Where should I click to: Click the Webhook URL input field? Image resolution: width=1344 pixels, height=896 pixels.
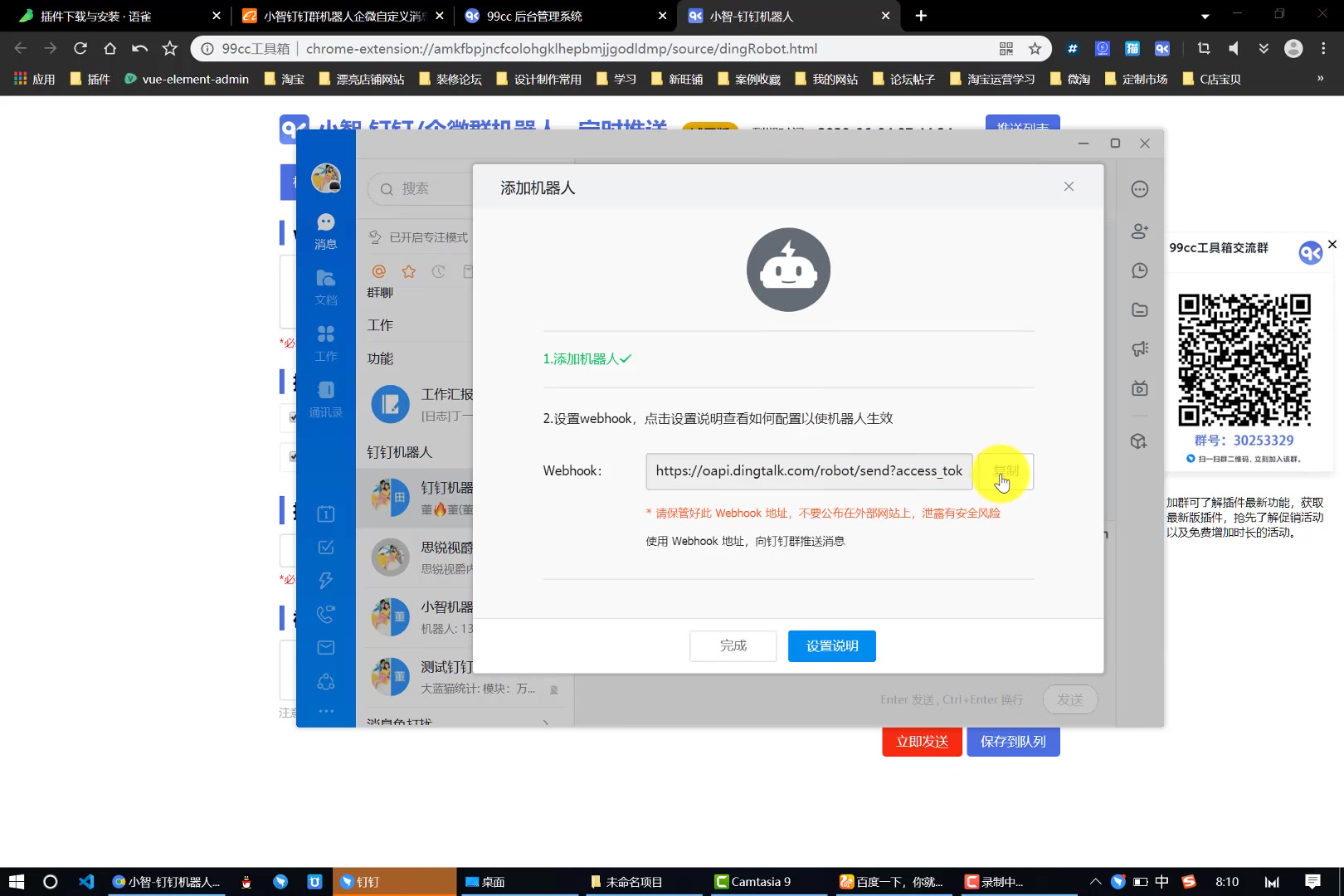click(x=809, y=470)
